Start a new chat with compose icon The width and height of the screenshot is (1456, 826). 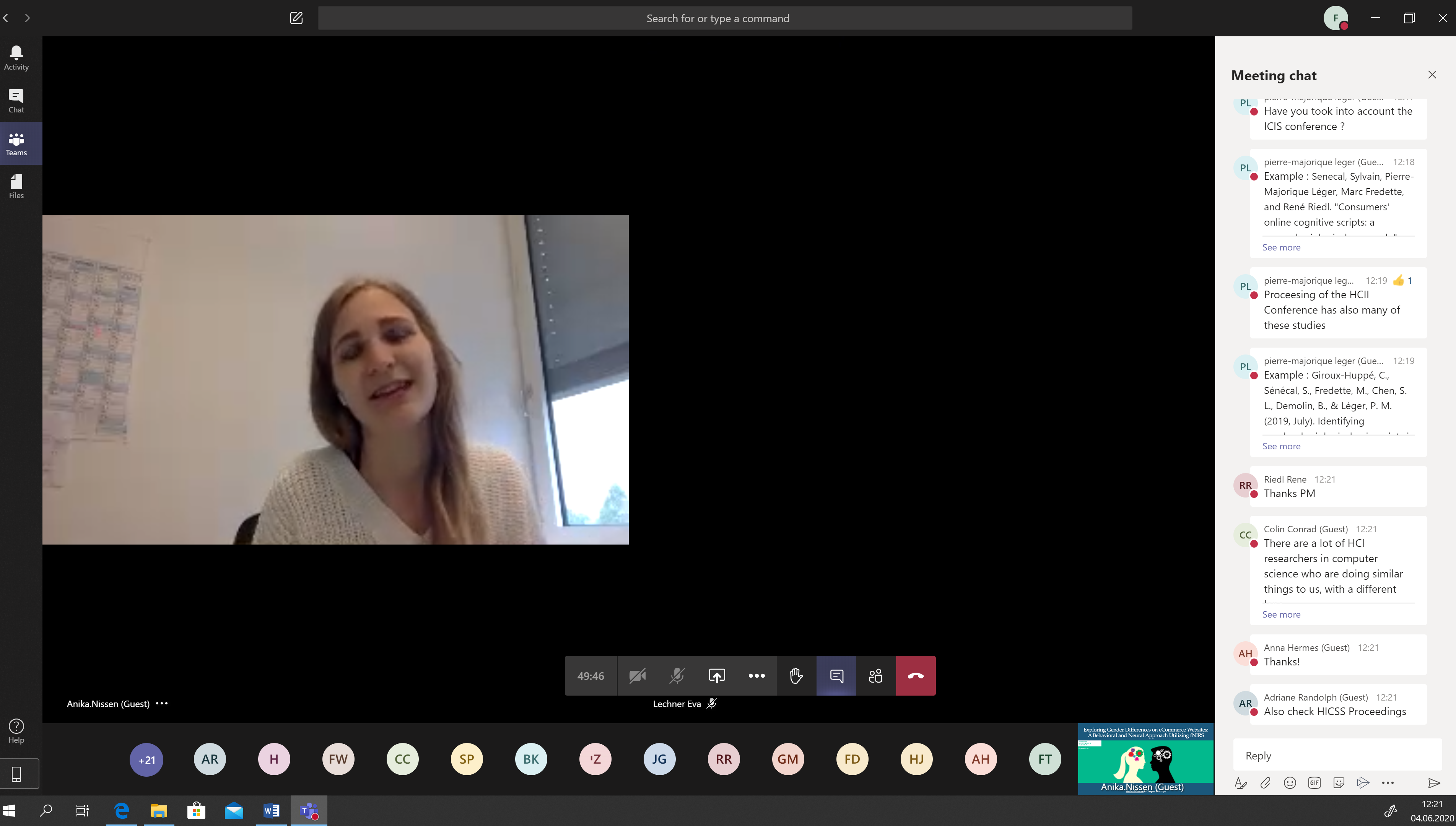[x=296, y=18]
